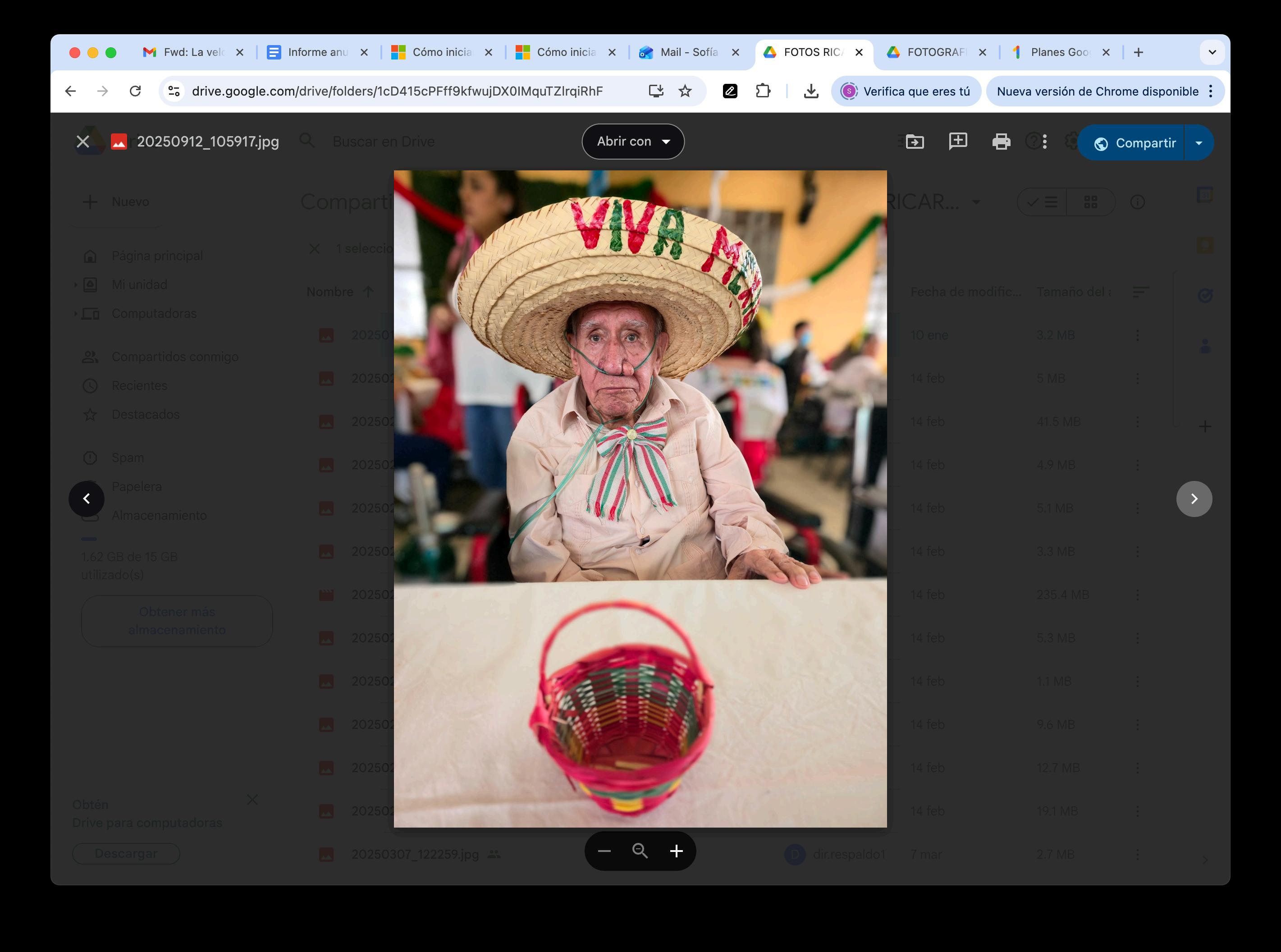Bookmark this page with star icon
The height and width of the screenshot is (952, 1281).
[685, 91]
